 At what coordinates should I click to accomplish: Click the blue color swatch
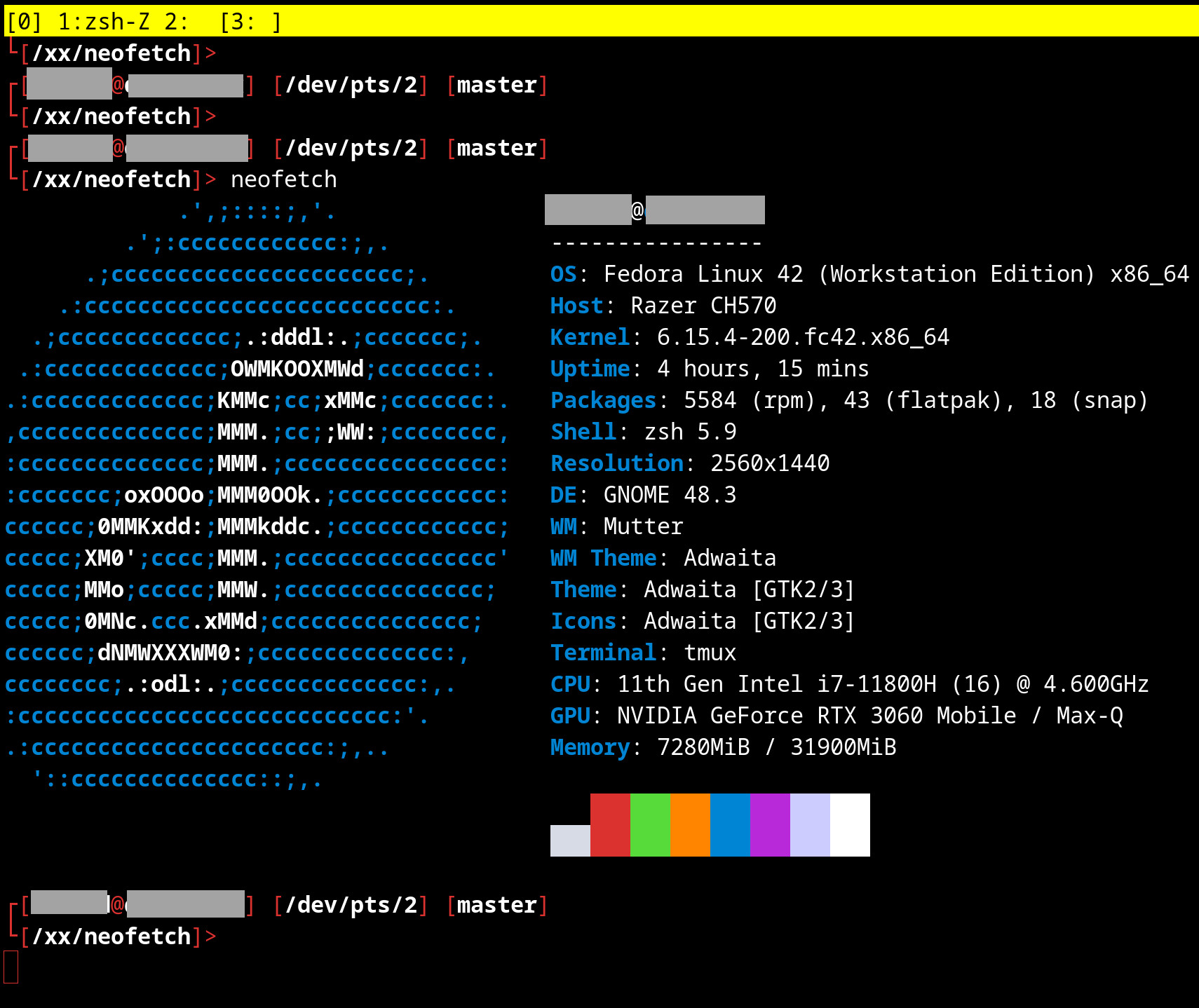(x=730, y=825)
